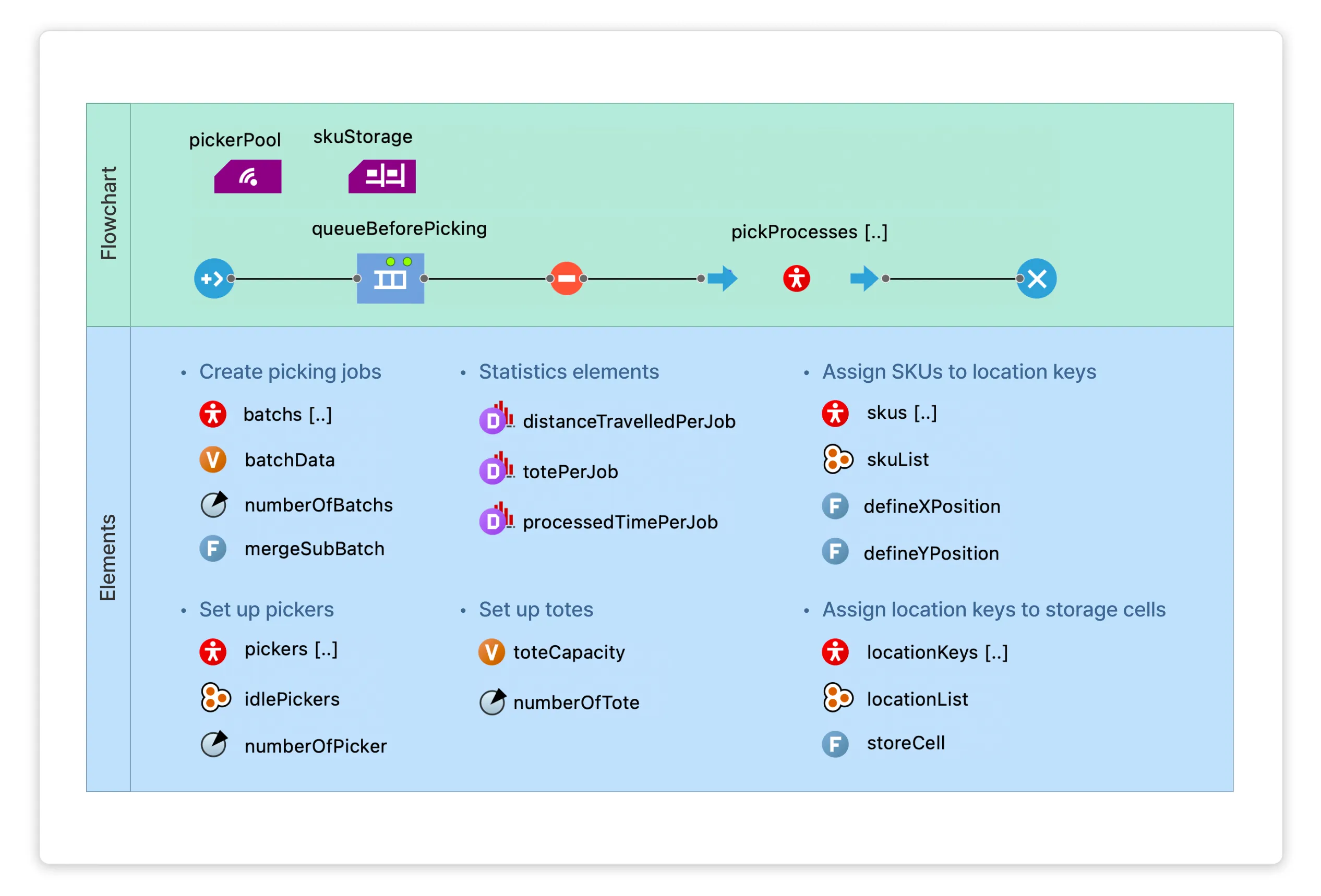1321x896 pixels.
Task: Select the pickerPool resource pool icon
Action: 247,176
